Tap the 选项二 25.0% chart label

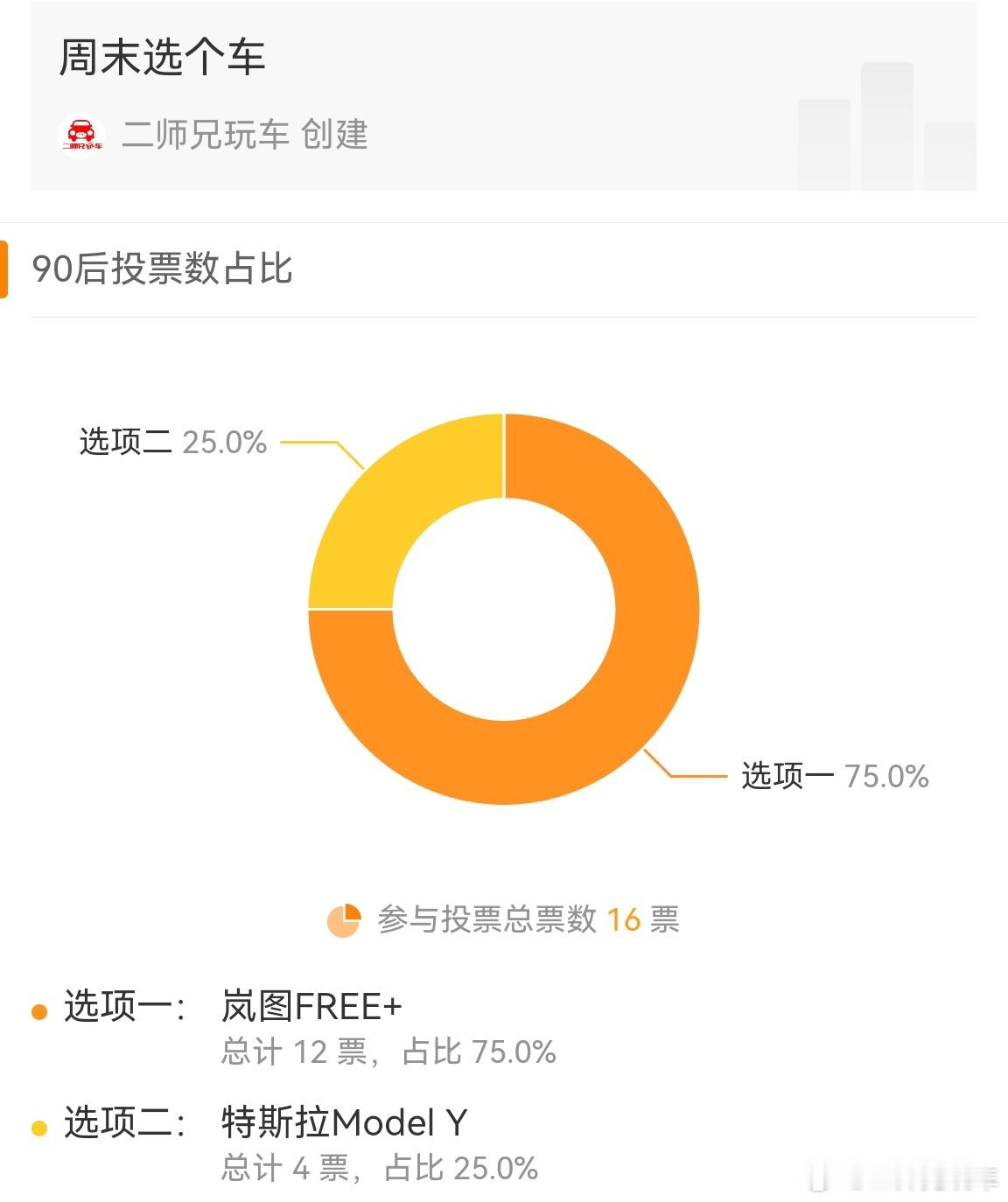point(173,442)
